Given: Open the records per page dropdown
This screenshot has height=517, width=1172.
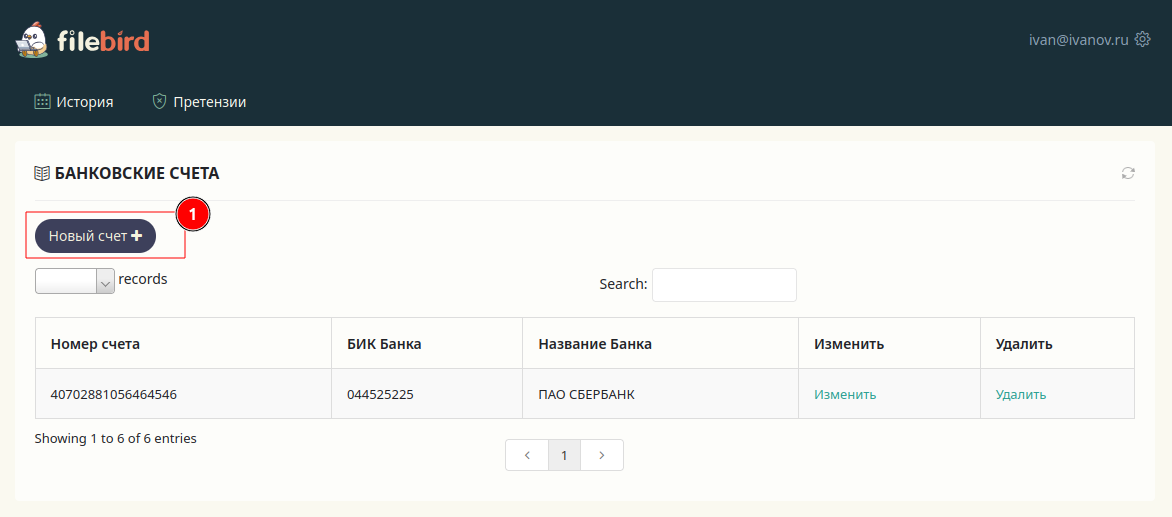Looking at the screenshot, I should pos(75,281).
